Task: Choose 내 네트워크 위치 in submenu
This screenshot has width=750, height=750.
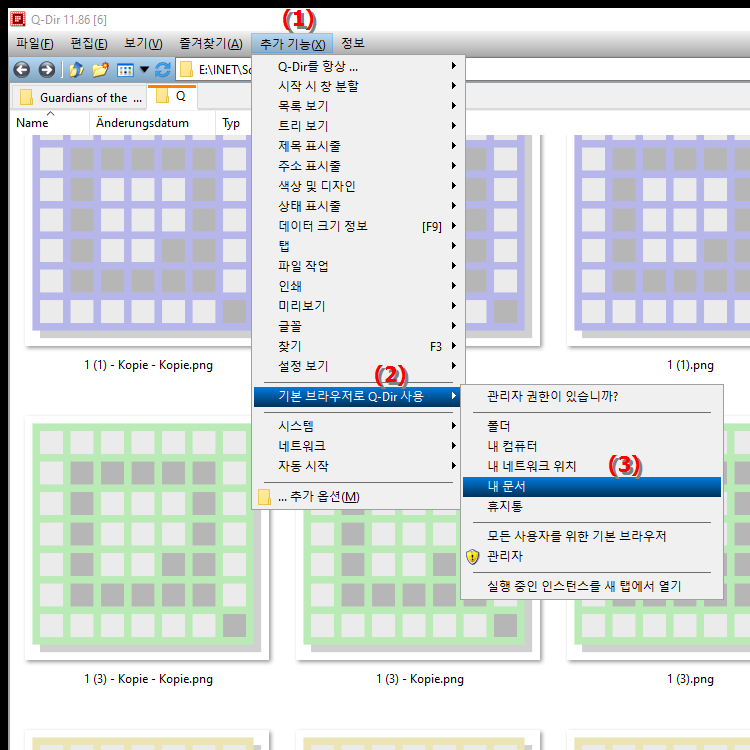Action: click(x=592, y=466)
